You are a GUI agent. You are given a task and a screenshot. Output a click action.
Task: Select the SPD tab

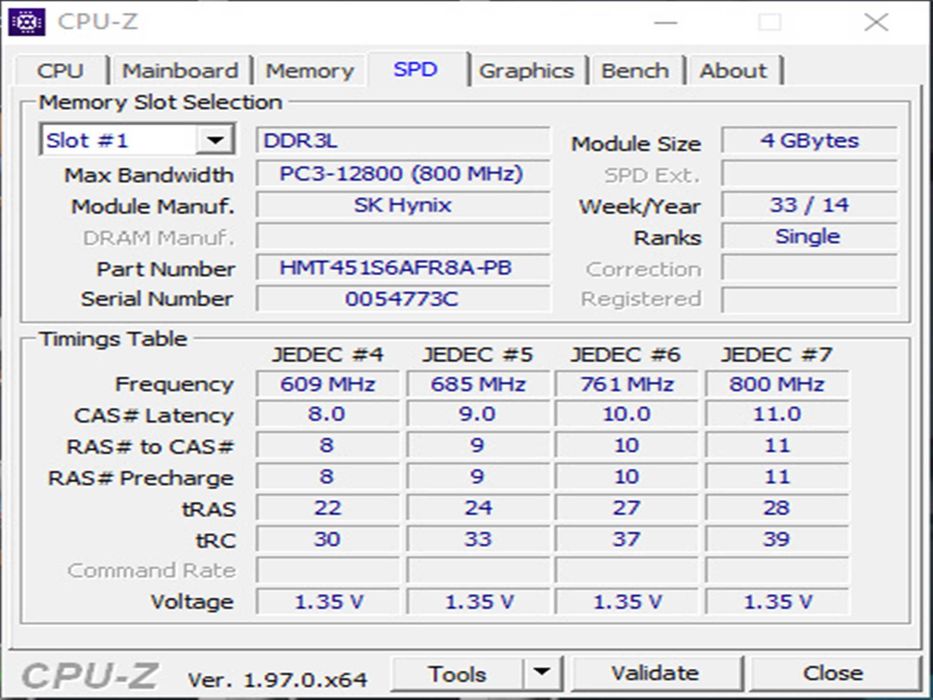(416, 70)
